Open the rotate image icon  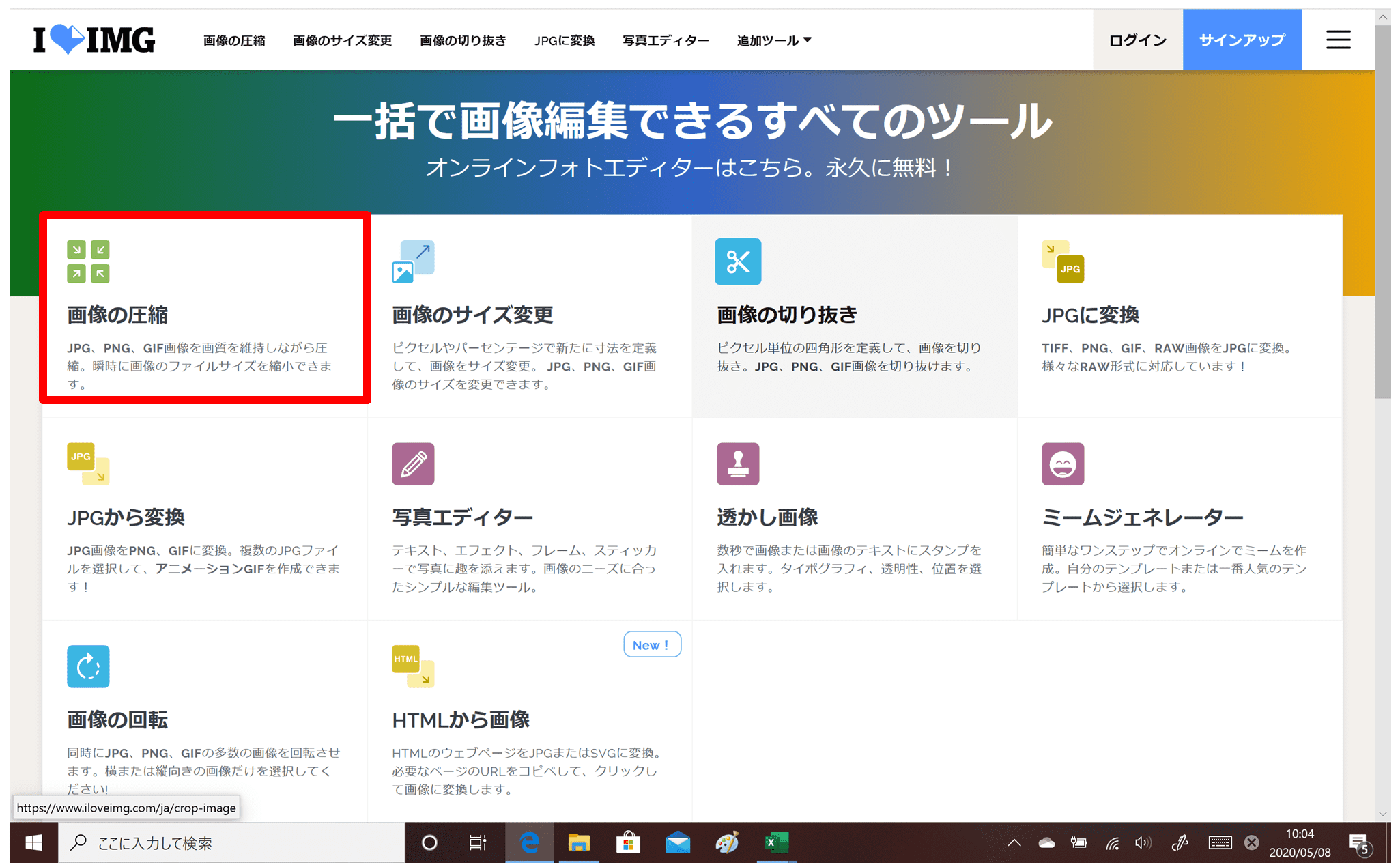[88, 666]
